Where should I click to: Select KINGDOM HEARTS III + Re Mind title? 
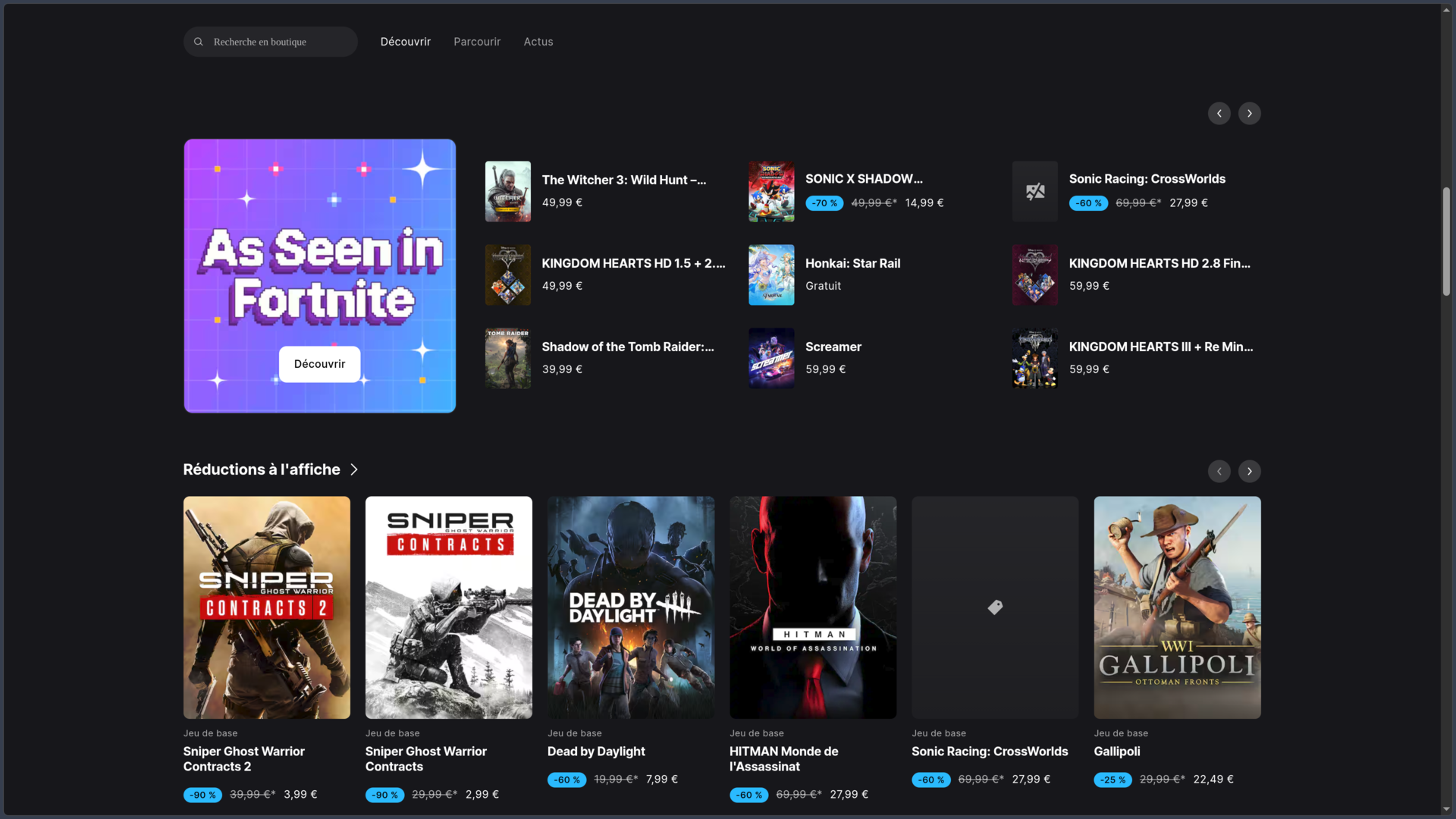[x=1161, y=347]
